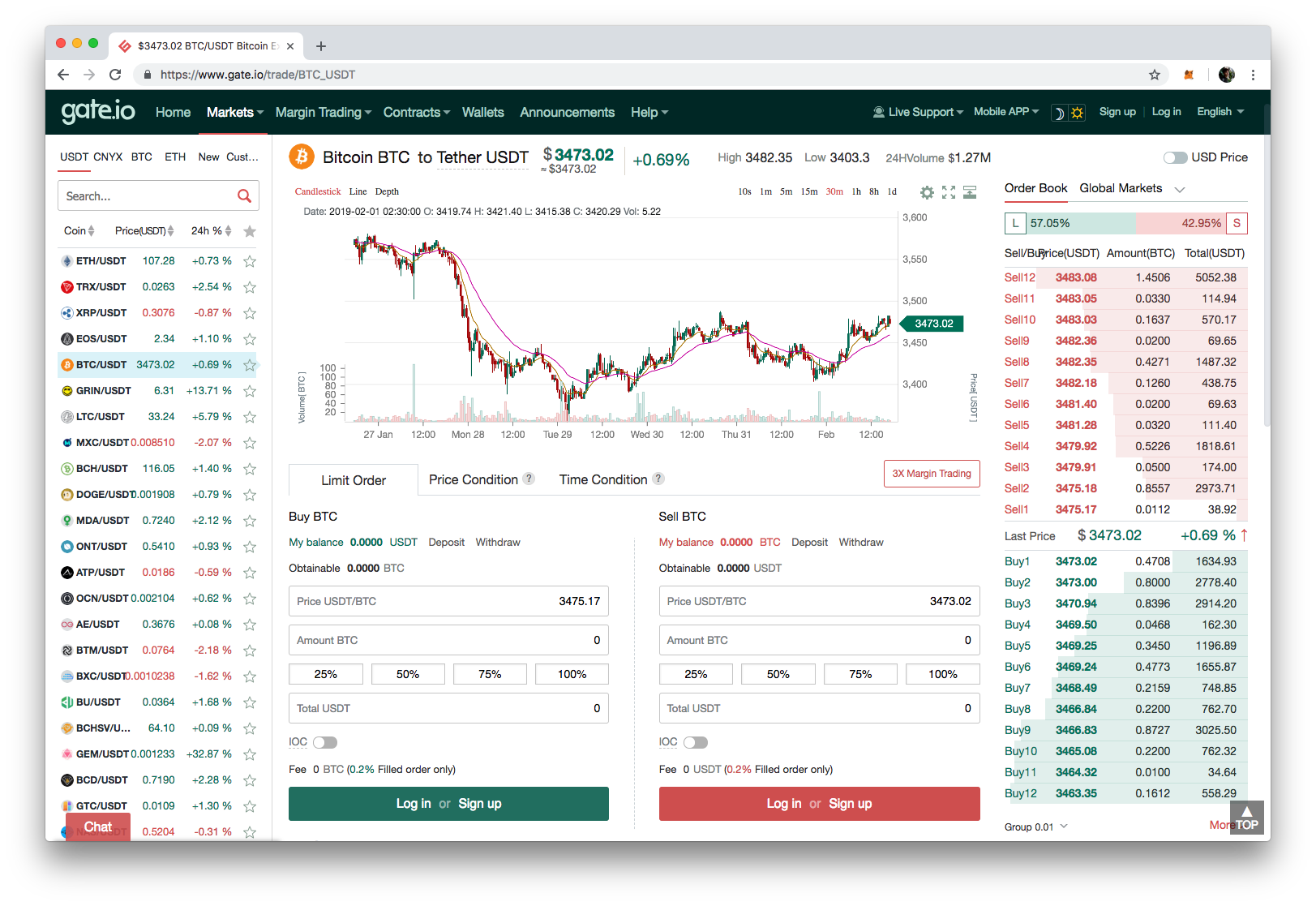Favorite ETH/USDT with star icon

(250, 261)
